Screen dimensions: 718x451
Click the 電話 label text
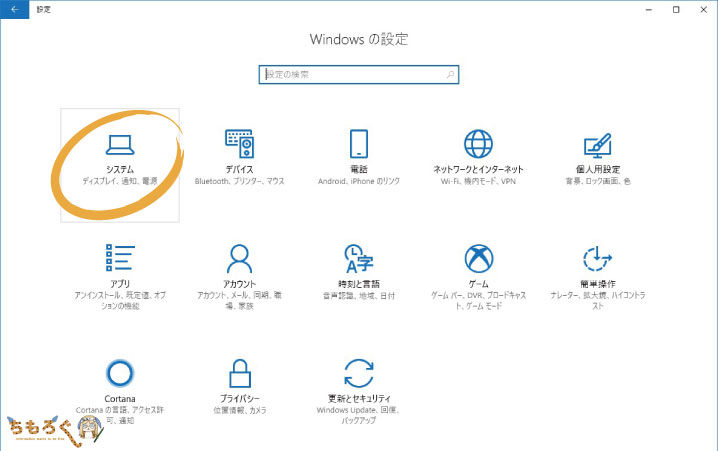[x=359, y=169]
